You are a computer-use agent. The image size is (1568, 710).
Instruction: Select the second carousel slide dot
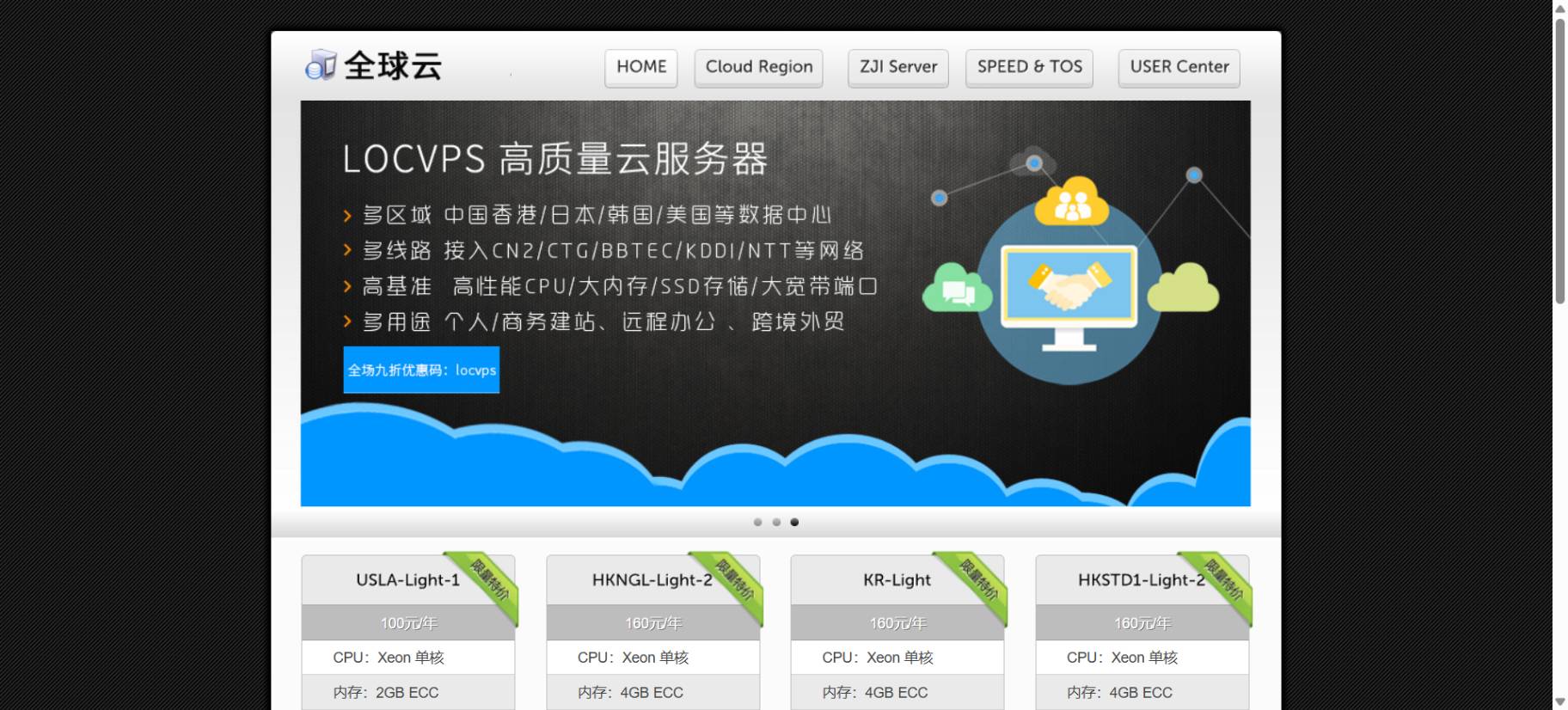pos(776,522)
